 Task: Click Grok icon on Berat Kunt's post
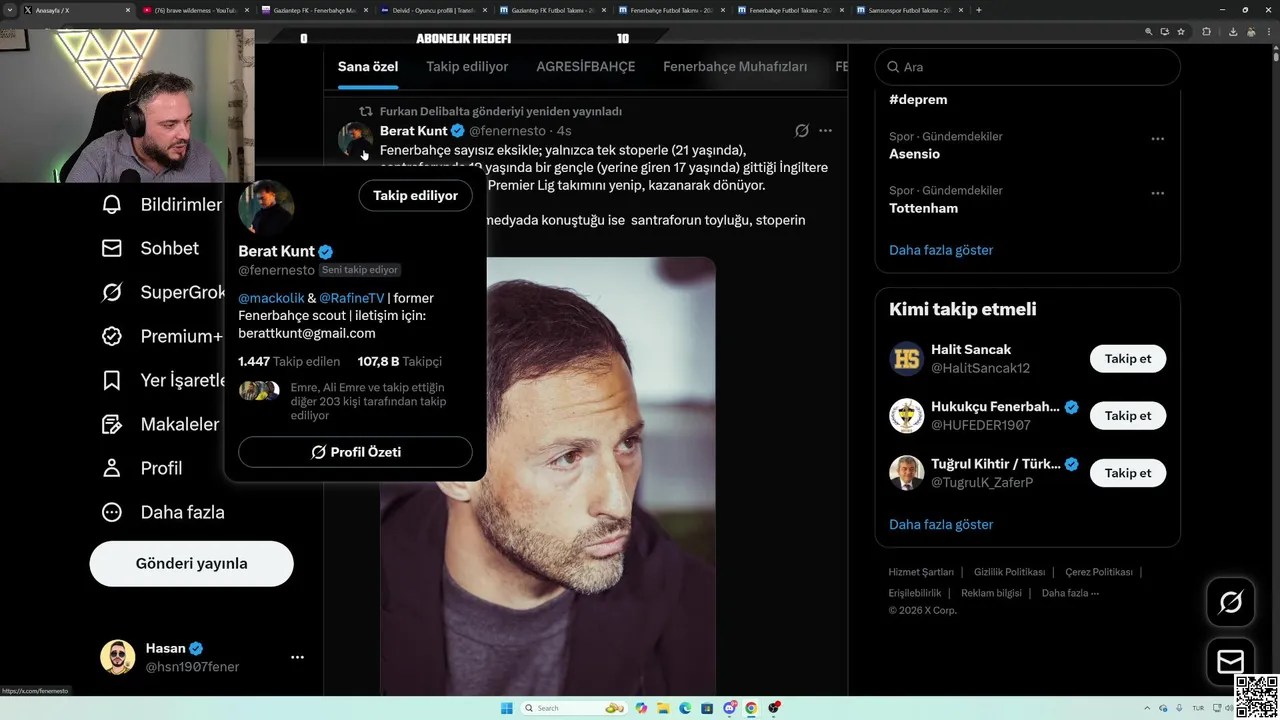801,131
